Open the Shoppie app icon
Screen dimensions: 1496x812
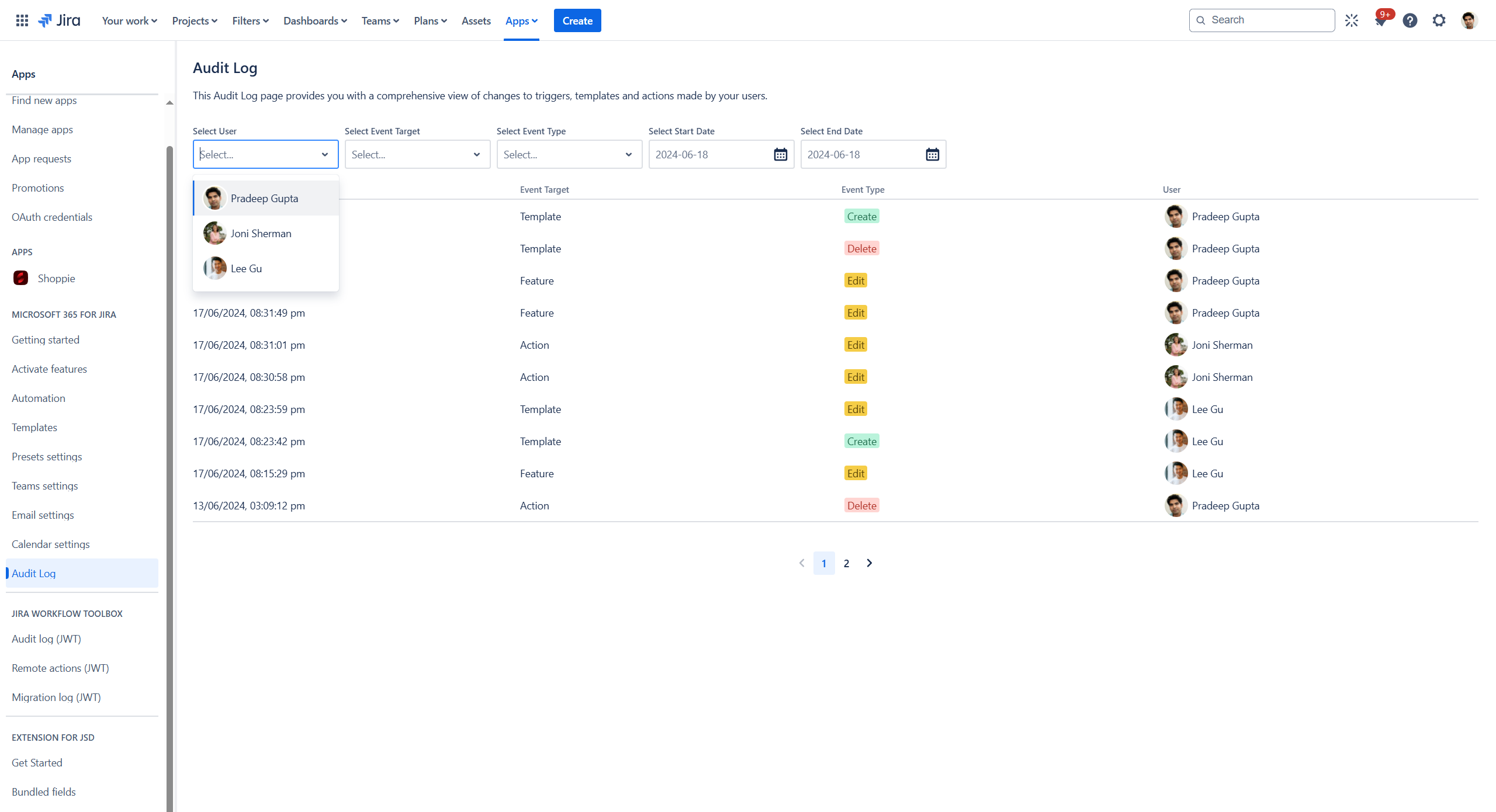(20, 278)
